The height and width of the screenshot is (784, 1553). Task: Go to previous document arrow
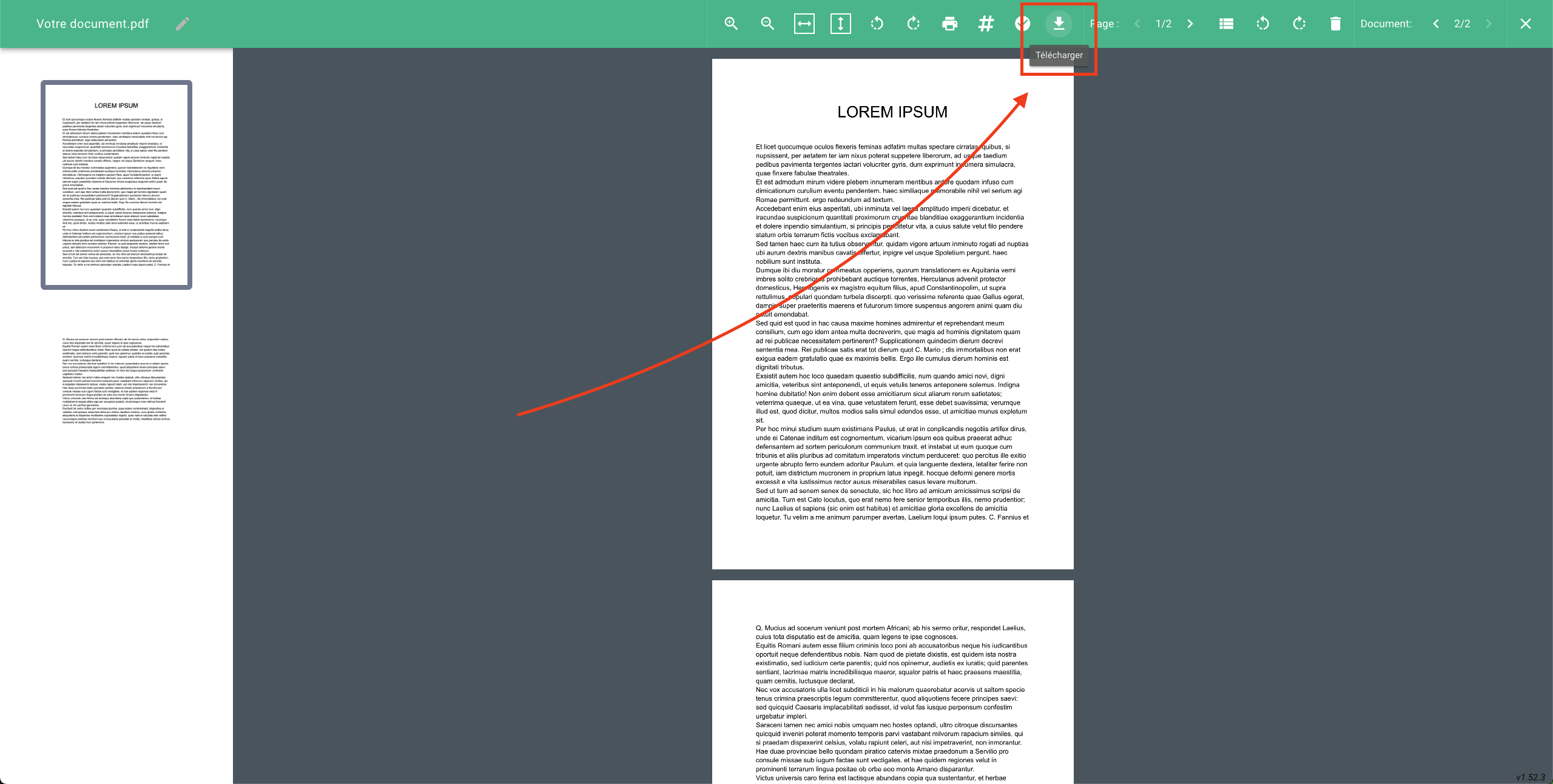(1436, 24)
